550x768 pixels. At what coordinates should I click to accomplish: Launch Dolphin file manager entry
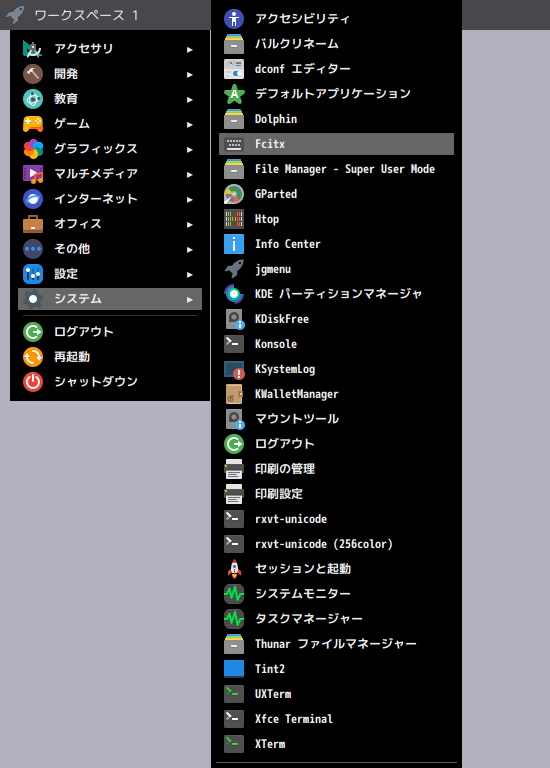336,119
